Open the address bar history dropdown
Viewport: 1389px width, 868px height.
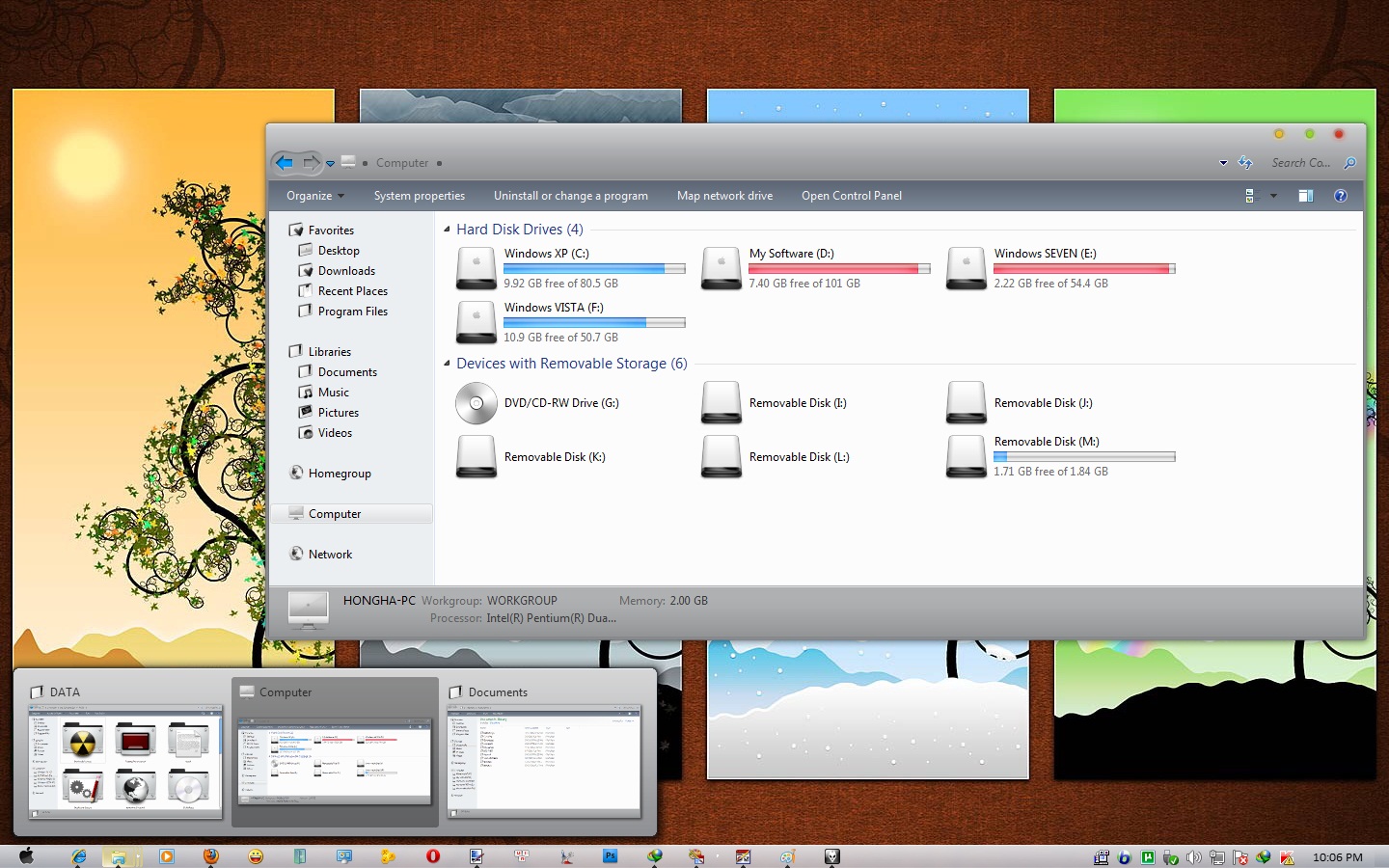coord(1223,163)
